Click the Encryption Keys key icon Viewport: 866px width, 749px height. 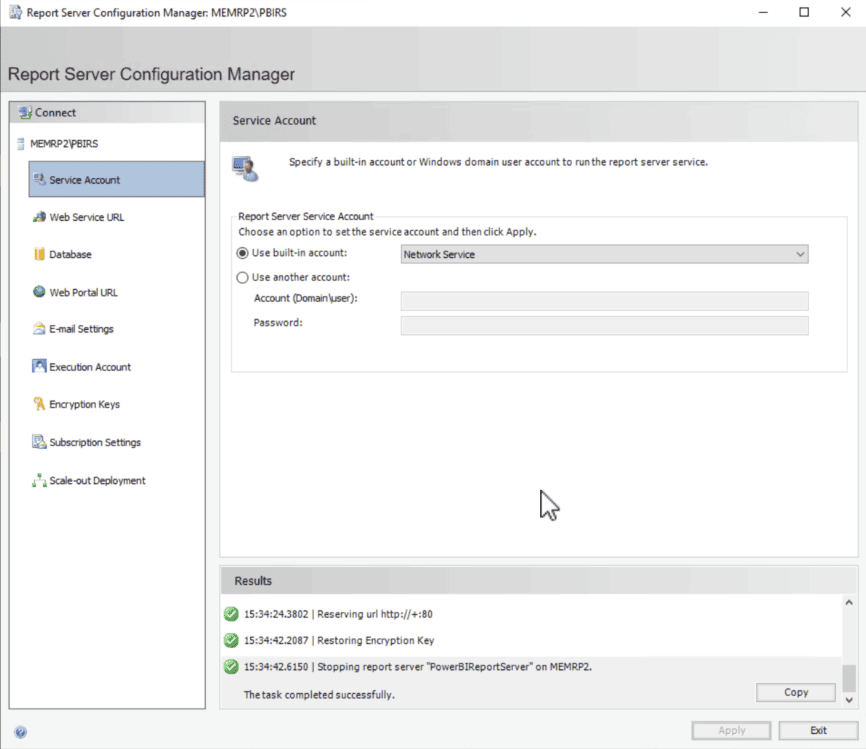point(39,404)
